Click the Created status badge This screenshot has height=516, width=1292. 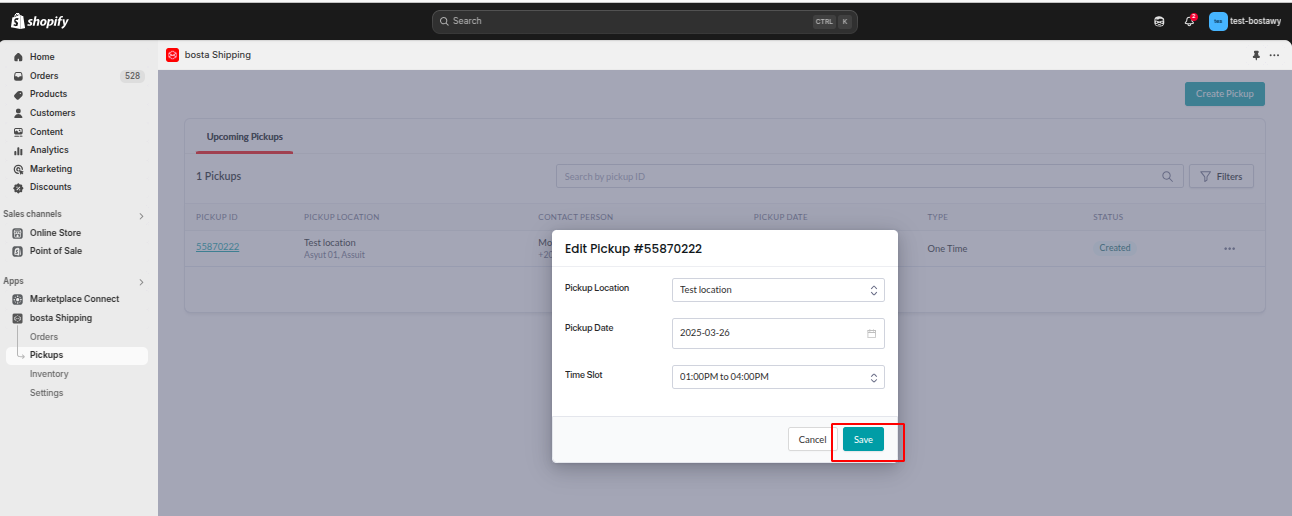[x=1115, y=248]
